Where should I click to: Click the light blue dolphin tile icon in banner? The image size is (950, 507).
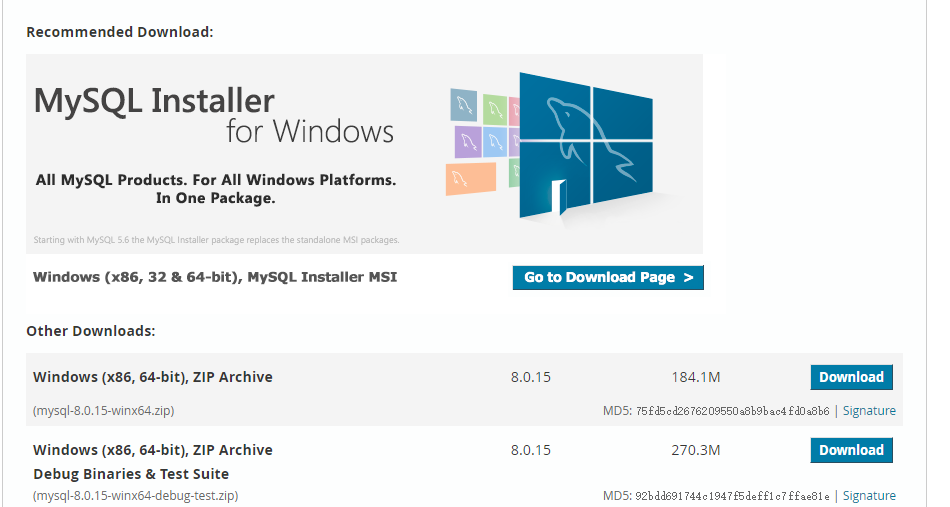point(495,142)
